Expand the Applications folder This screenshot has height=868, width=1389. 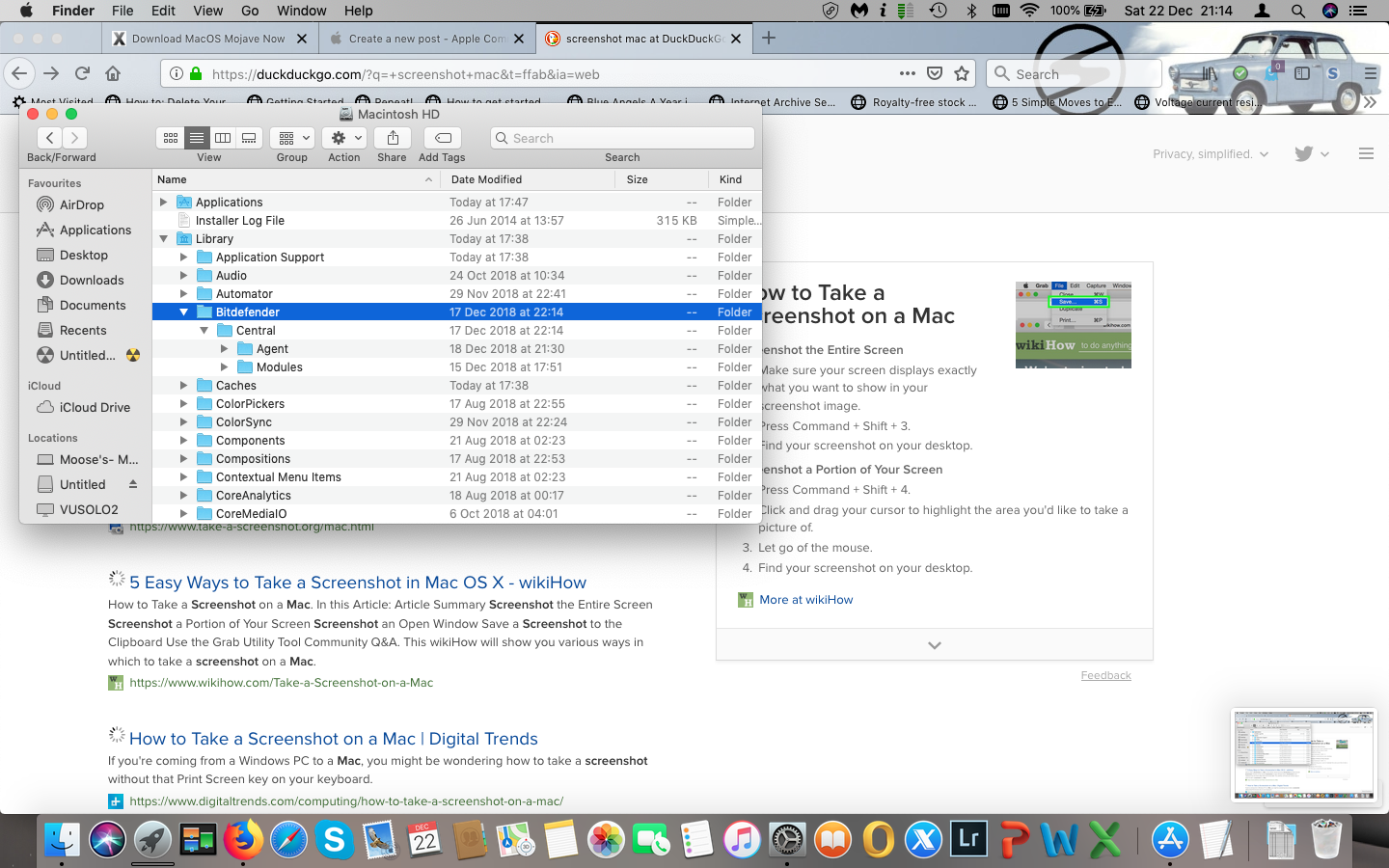pyautogui.click(x=163, y=202)
